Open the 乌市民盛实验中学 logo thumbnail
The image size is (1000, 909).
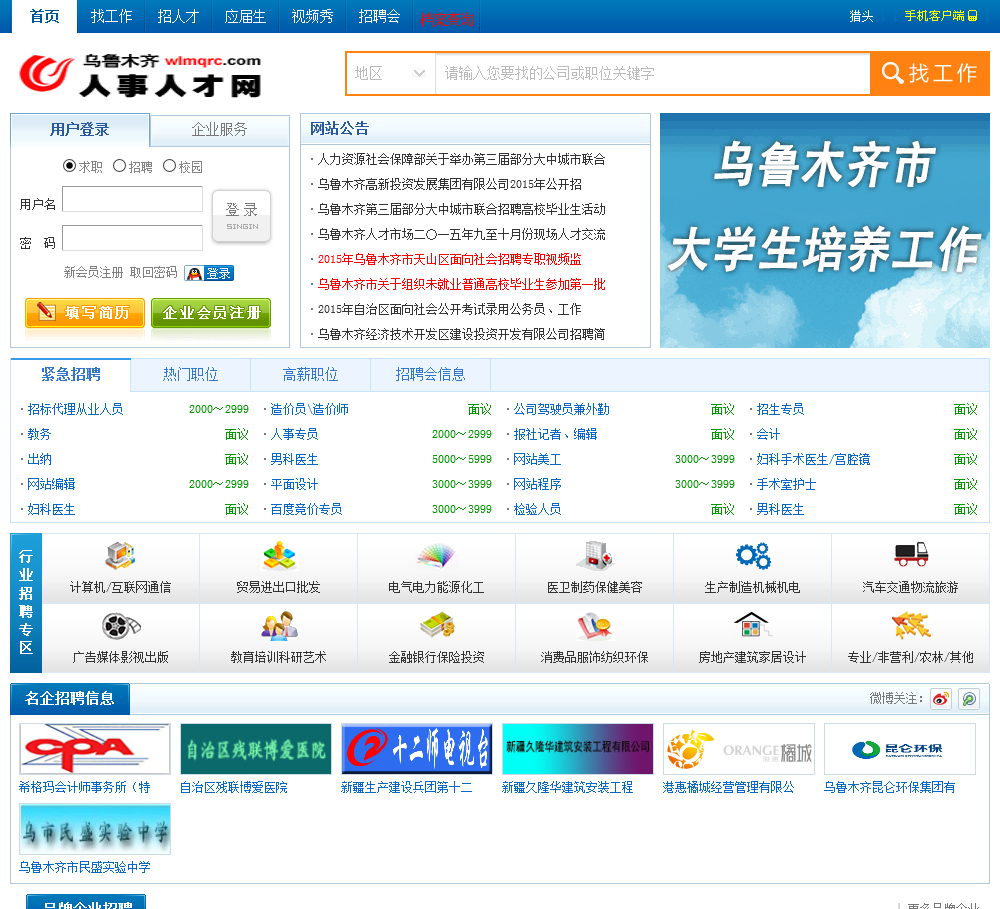point(95,829)
